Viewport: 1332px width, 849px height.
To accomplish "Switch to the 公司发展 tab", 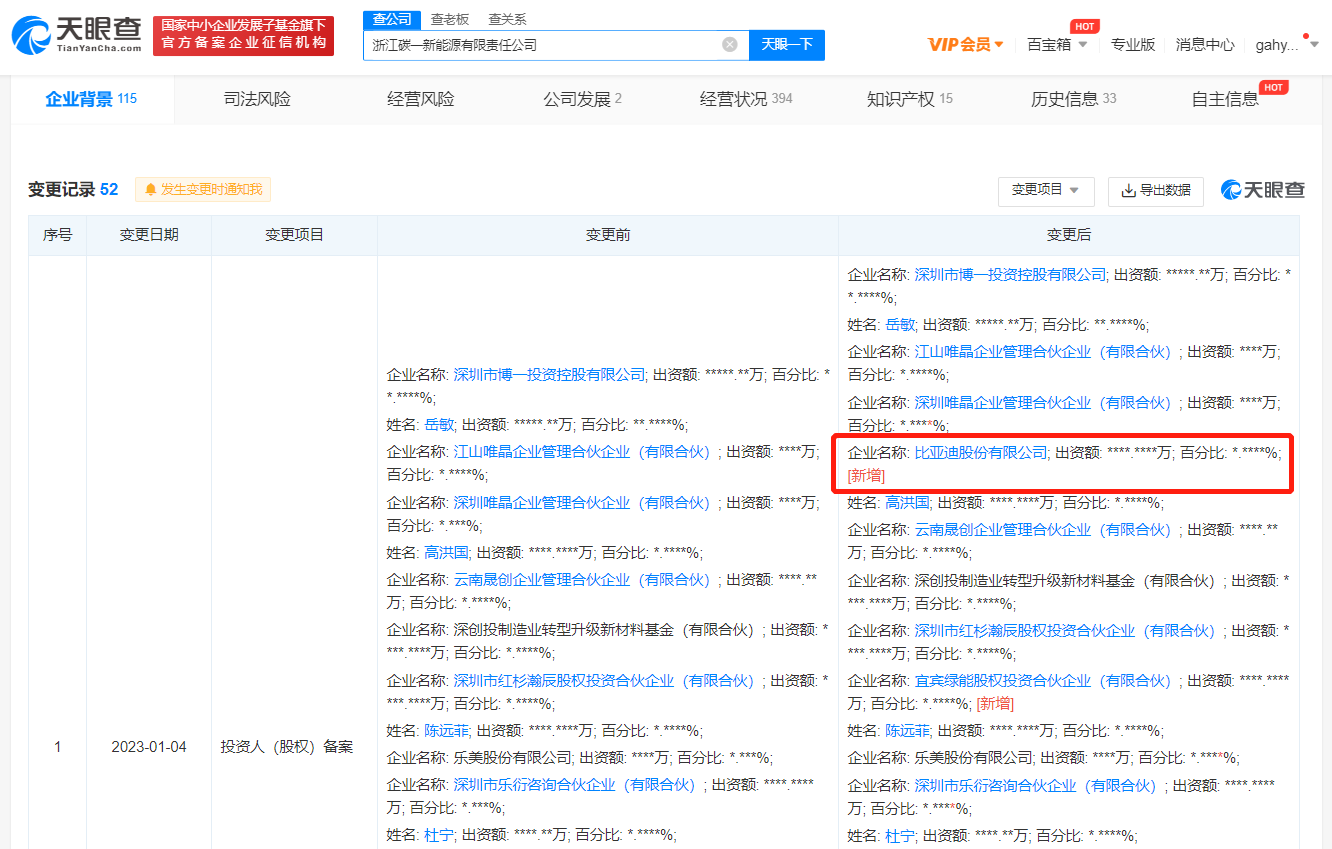I will point(583,99).
